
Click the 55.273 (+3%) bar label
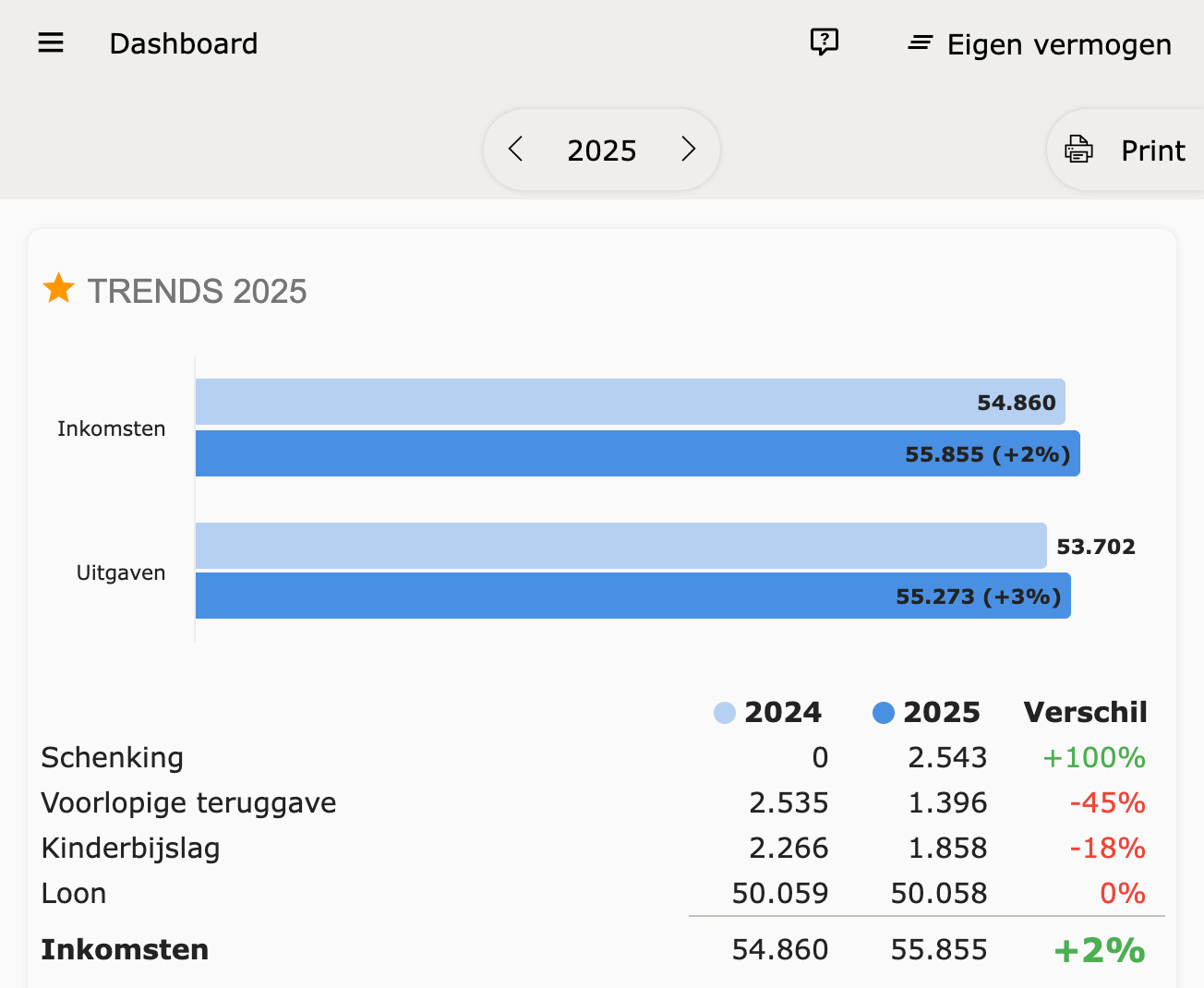[979, 596]
